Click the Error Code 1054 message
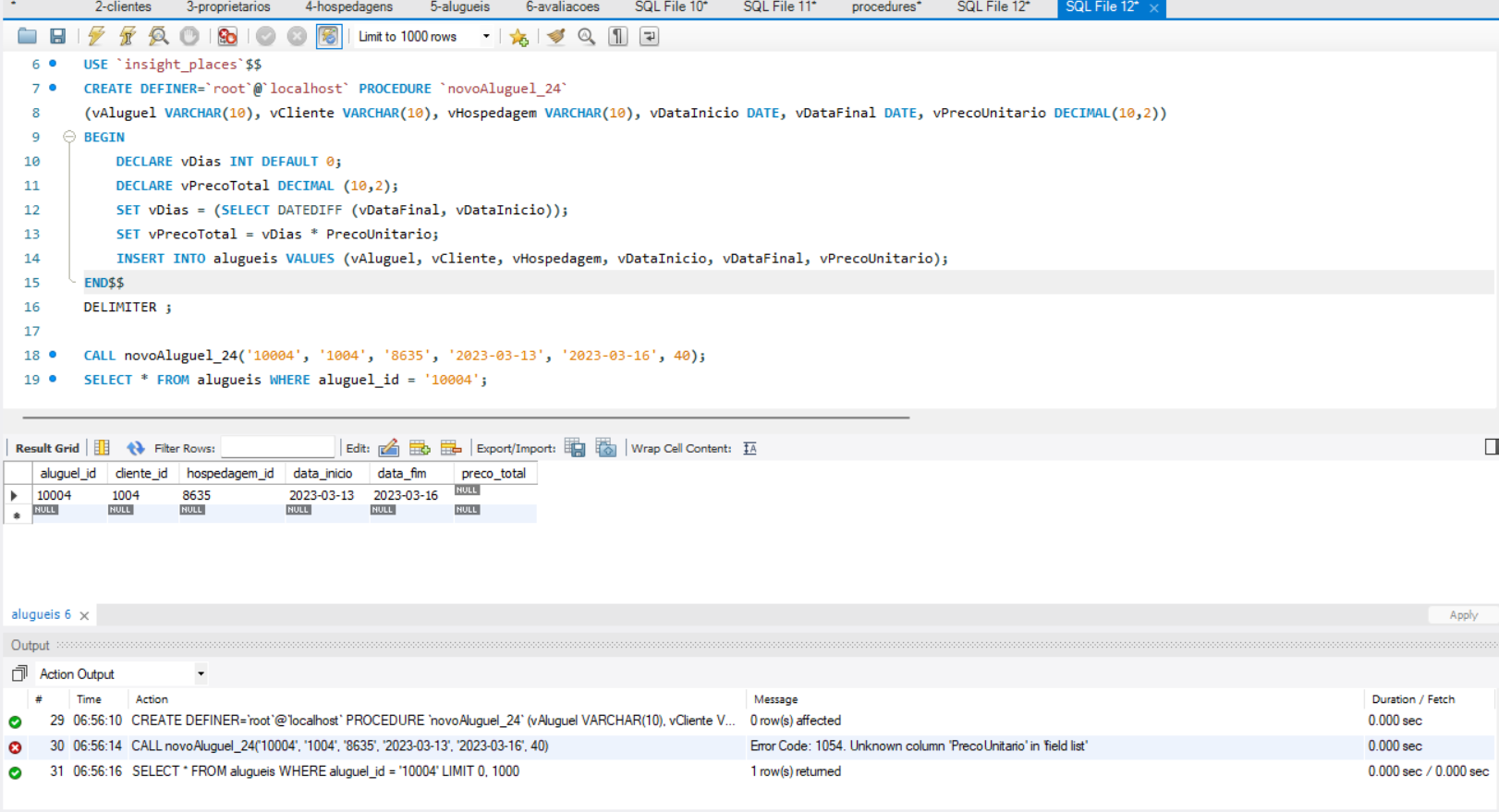The image size is (1499, 812). click(x=919, y=746)
